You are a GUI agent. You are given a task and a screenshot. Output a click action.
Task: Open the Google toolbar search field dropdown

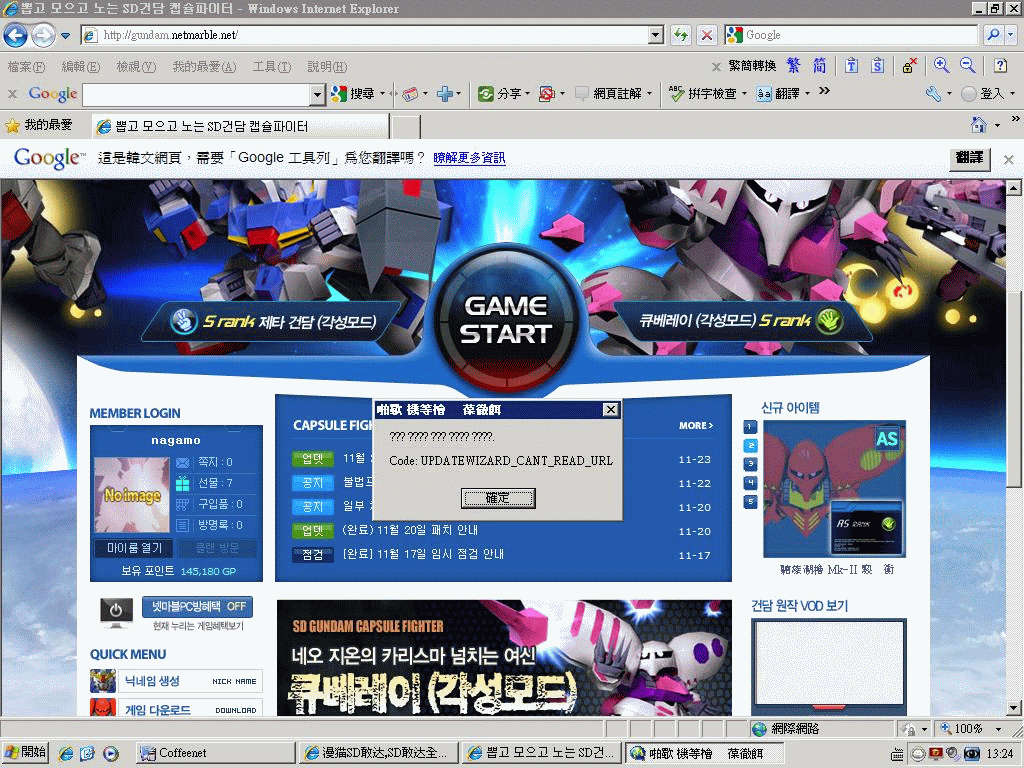[317, 95]
